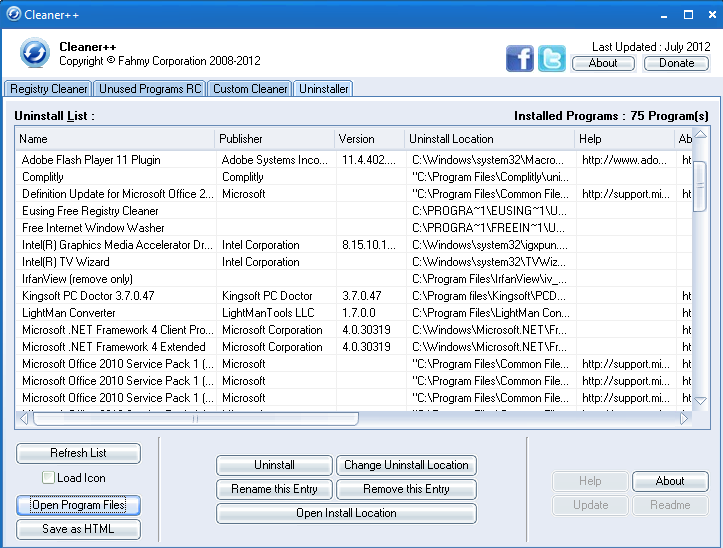The height and width of the screenshot is (548, 723).
Task: Click Rename this Entry button
Action: click(274, 489)
